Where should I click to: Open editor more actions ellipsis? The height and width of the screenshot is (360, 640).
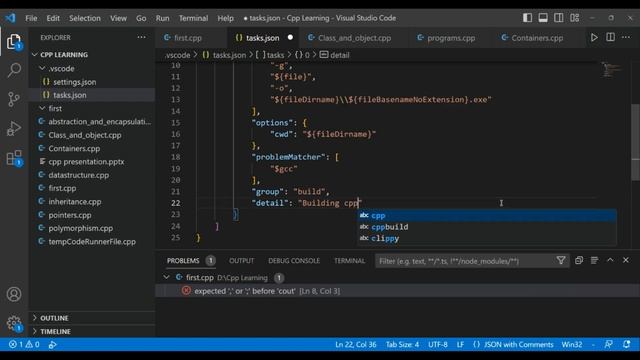(x=626, y=37)
